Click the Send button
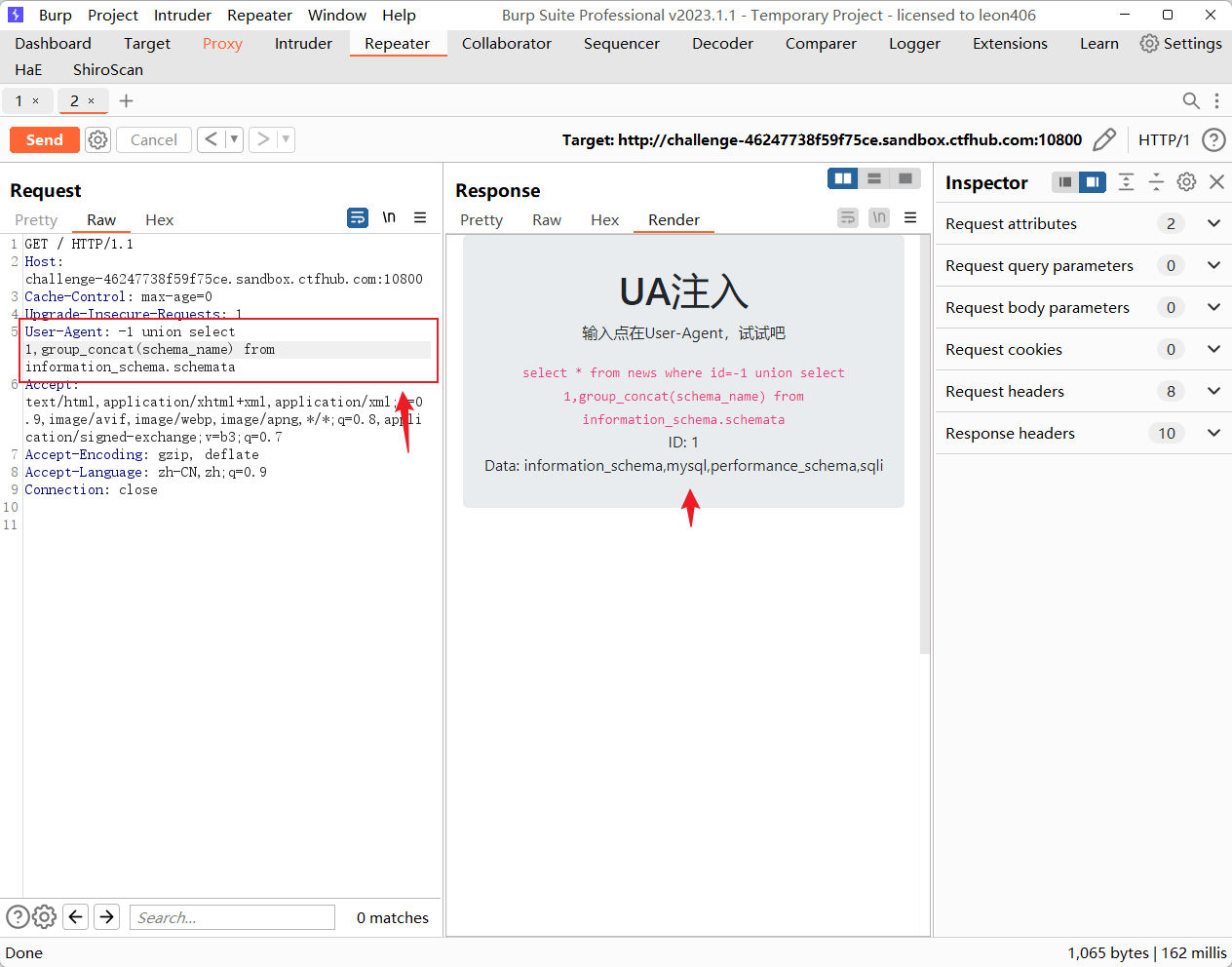Image resolution: width=1232 pixels, height=967 pixels. [44, 139]
